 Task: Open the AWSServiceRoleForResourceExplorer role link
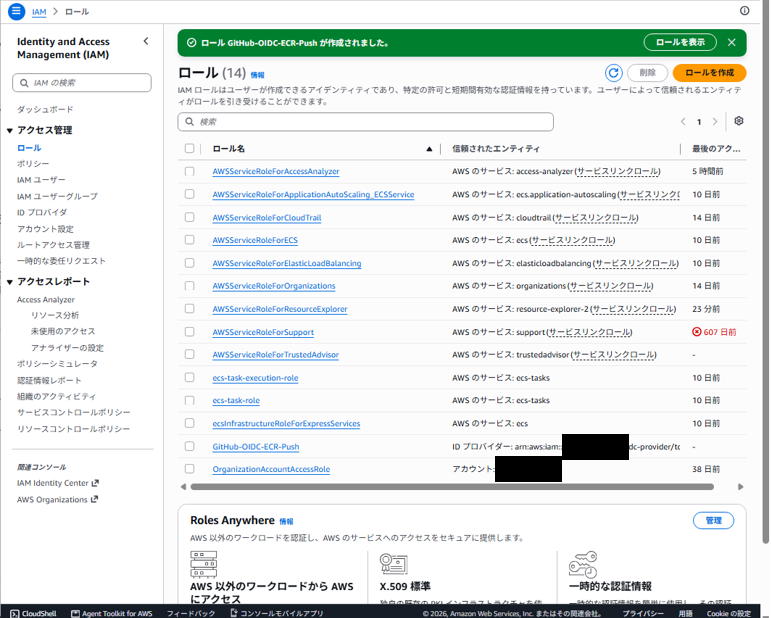click(x=280, y=309)
